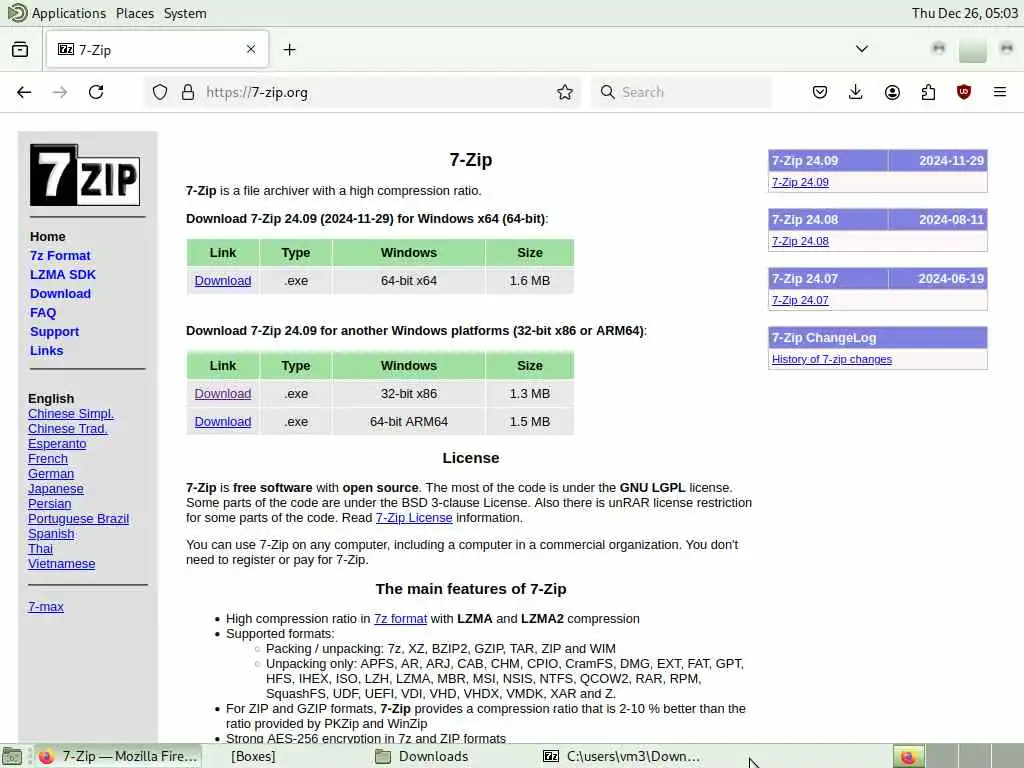Download the 32-bit x86 .exe
The image size is (1024, 768).
pos(223,394)
